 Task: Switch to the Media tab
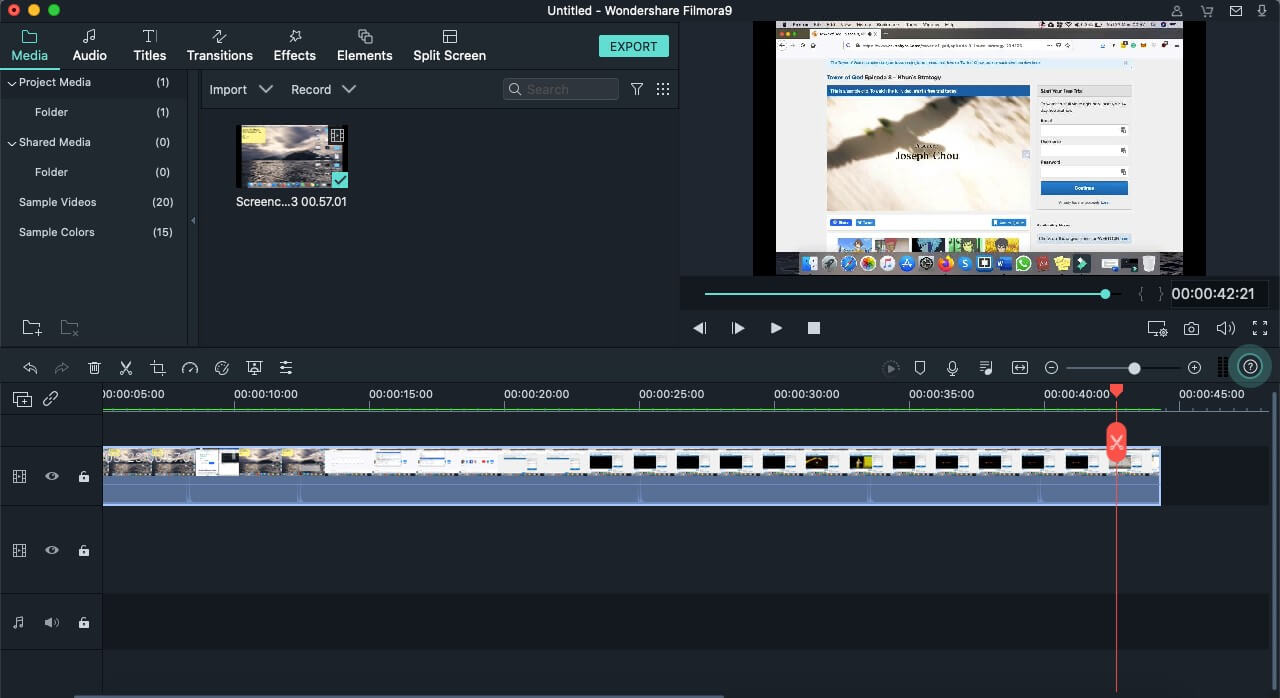29,46
